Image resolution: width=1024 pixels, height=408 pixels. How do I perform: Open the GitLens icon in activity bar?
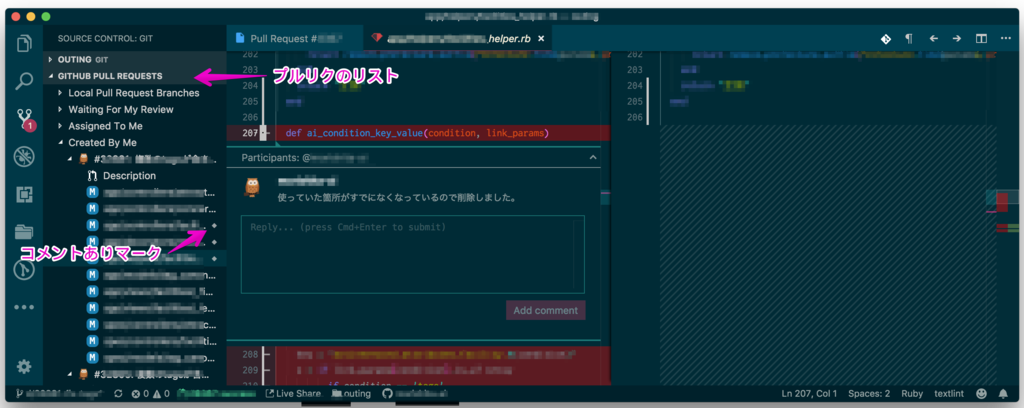coord(24,270)
